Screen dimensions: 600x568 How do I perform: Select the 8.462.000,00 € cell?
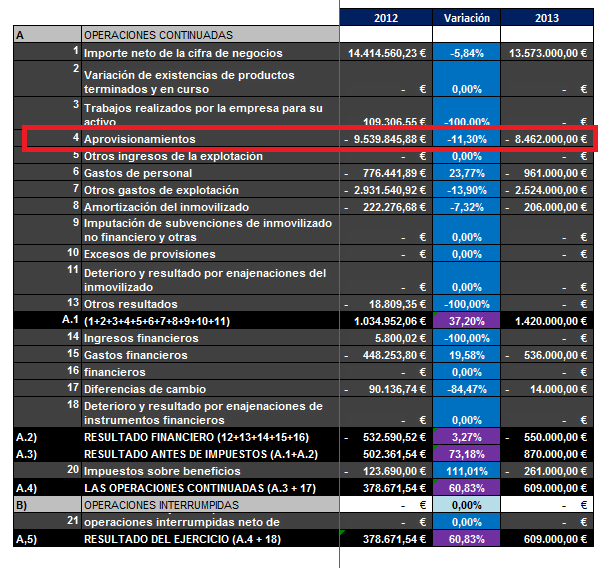(547, 139)
